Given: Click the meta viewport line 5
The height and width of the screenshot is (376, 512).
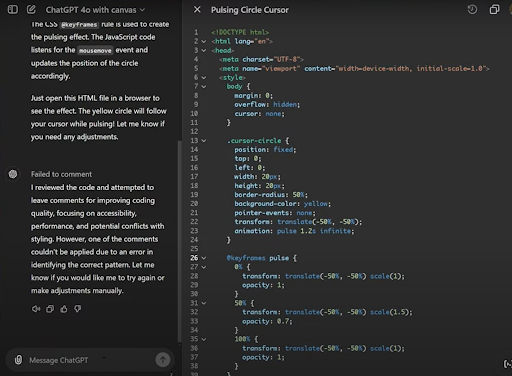Looking at the screenshot, I should click(354, 68).
